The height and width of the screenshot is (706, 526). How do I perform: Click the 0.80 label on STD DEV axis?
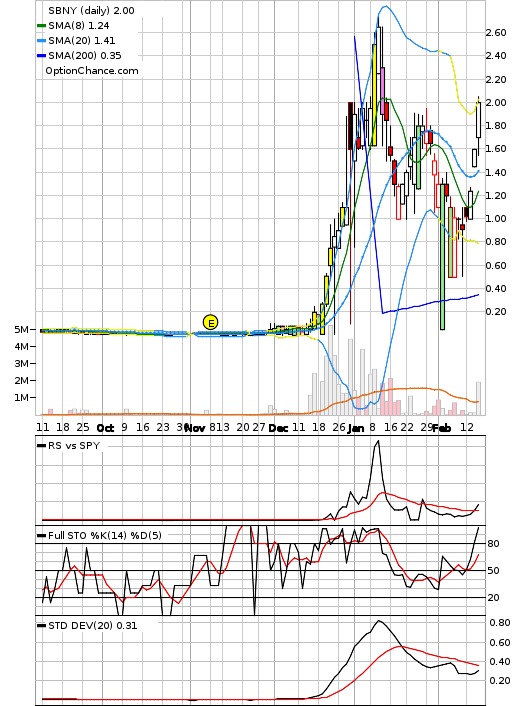tap(500, 623)
